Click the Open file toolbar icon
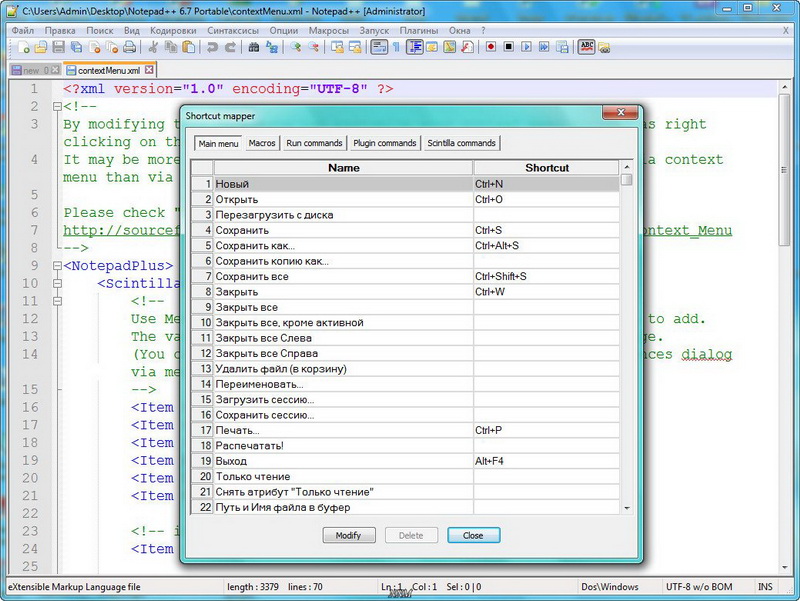Image resolution: width=800 pixels, height=601 pixels. click(x=41, y=47)
